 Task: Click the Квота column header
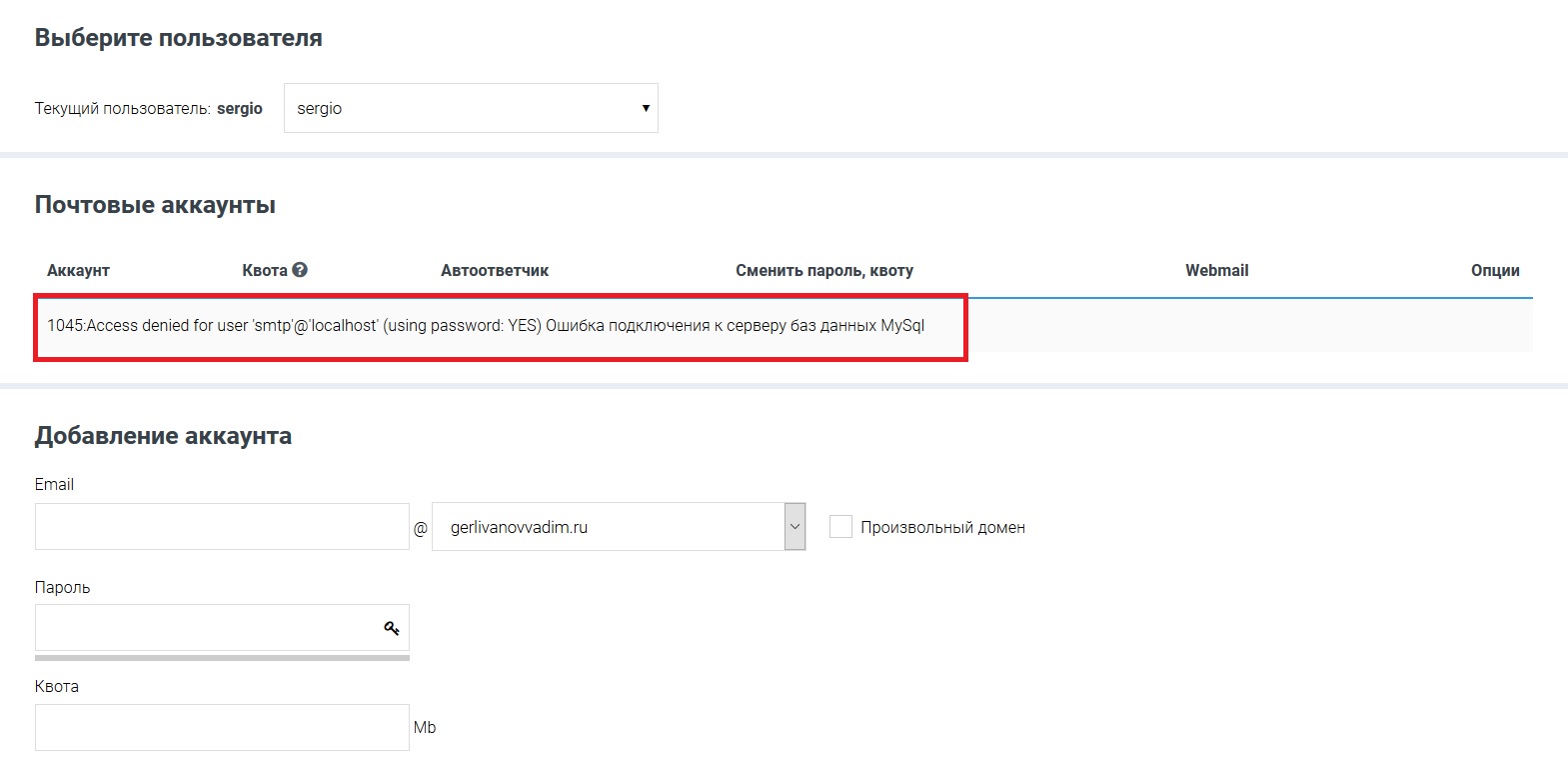point(264,271)
